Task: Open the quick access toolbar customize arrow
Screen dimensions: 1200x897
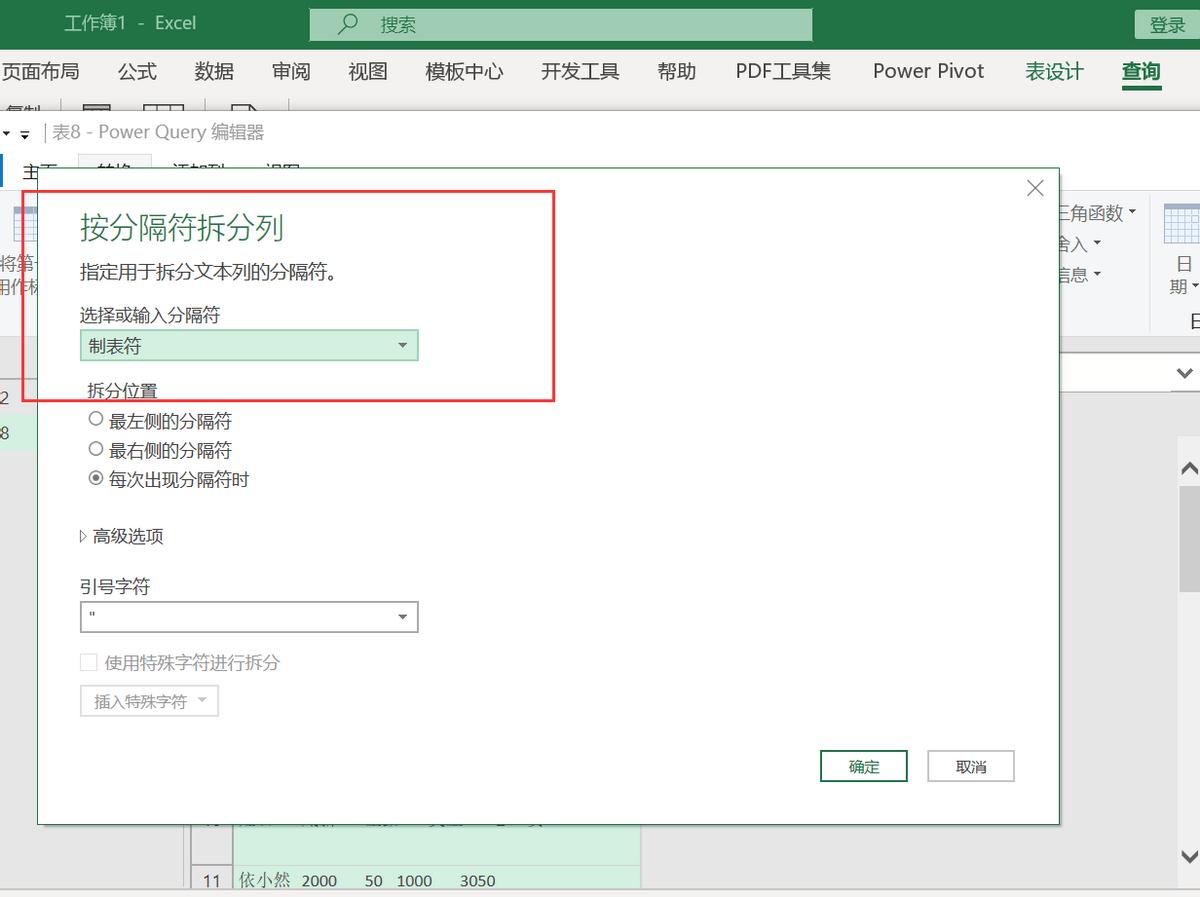Action: pyautogui.click(x=22, y=133)
